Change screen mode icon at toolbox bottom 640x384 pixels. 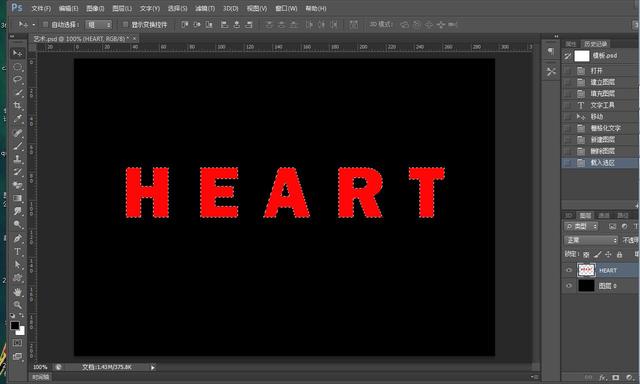17,357
